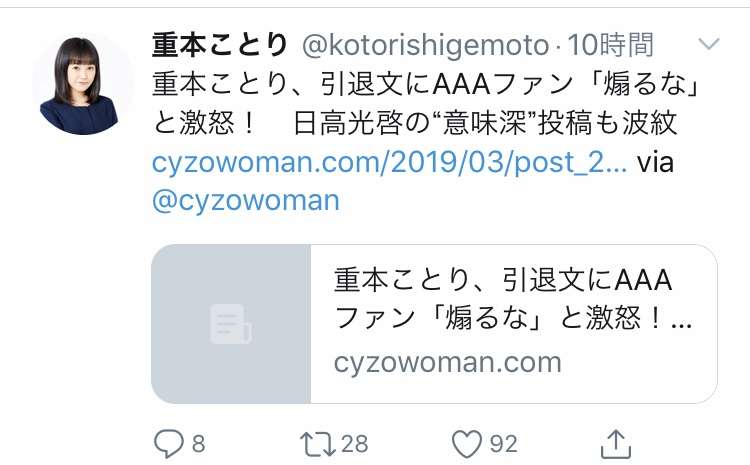Visit the @cyzowoman mention
The image size is (750, 465).
click(246, 200)
